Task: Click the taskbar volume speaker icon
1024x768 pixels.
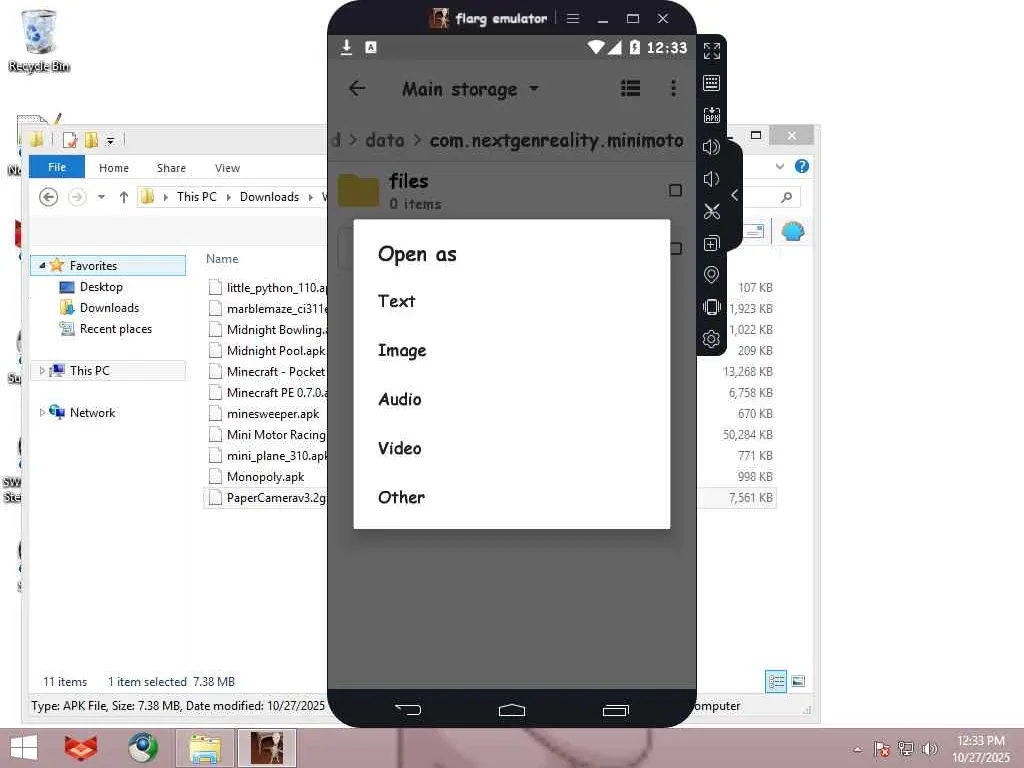Action: [x=929, y=749]
